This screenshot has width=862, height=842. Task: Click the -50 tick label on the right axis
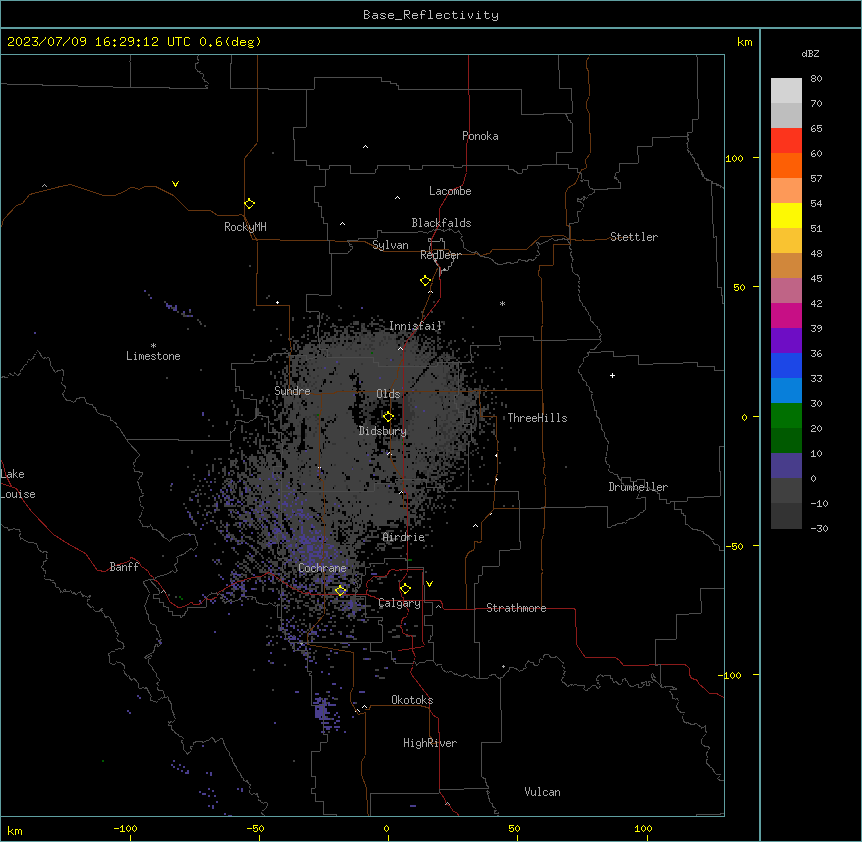click(x=734, y=546)
